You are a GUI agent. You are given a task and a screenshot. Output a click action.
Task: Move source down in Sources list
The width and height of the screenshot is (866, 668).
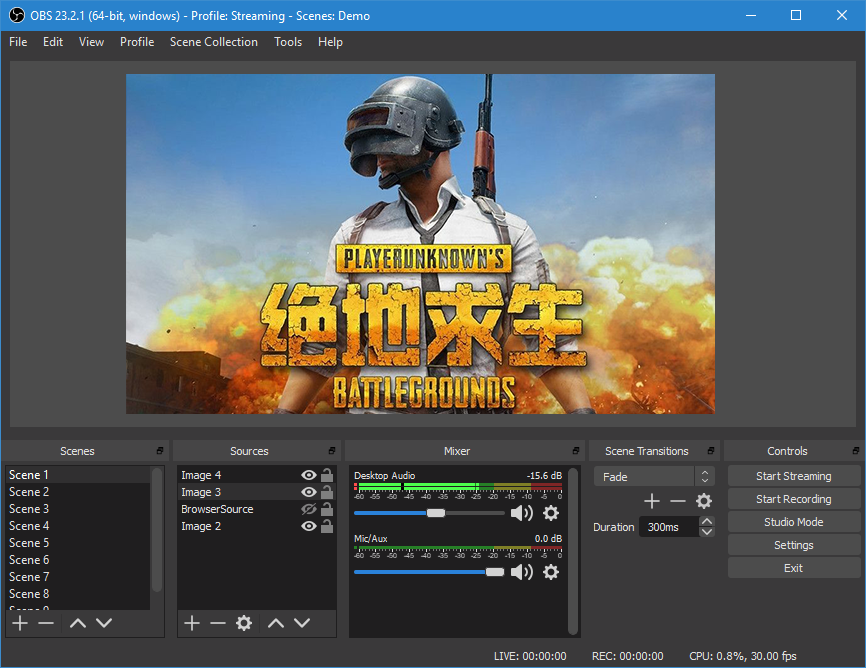click(302, 623)
